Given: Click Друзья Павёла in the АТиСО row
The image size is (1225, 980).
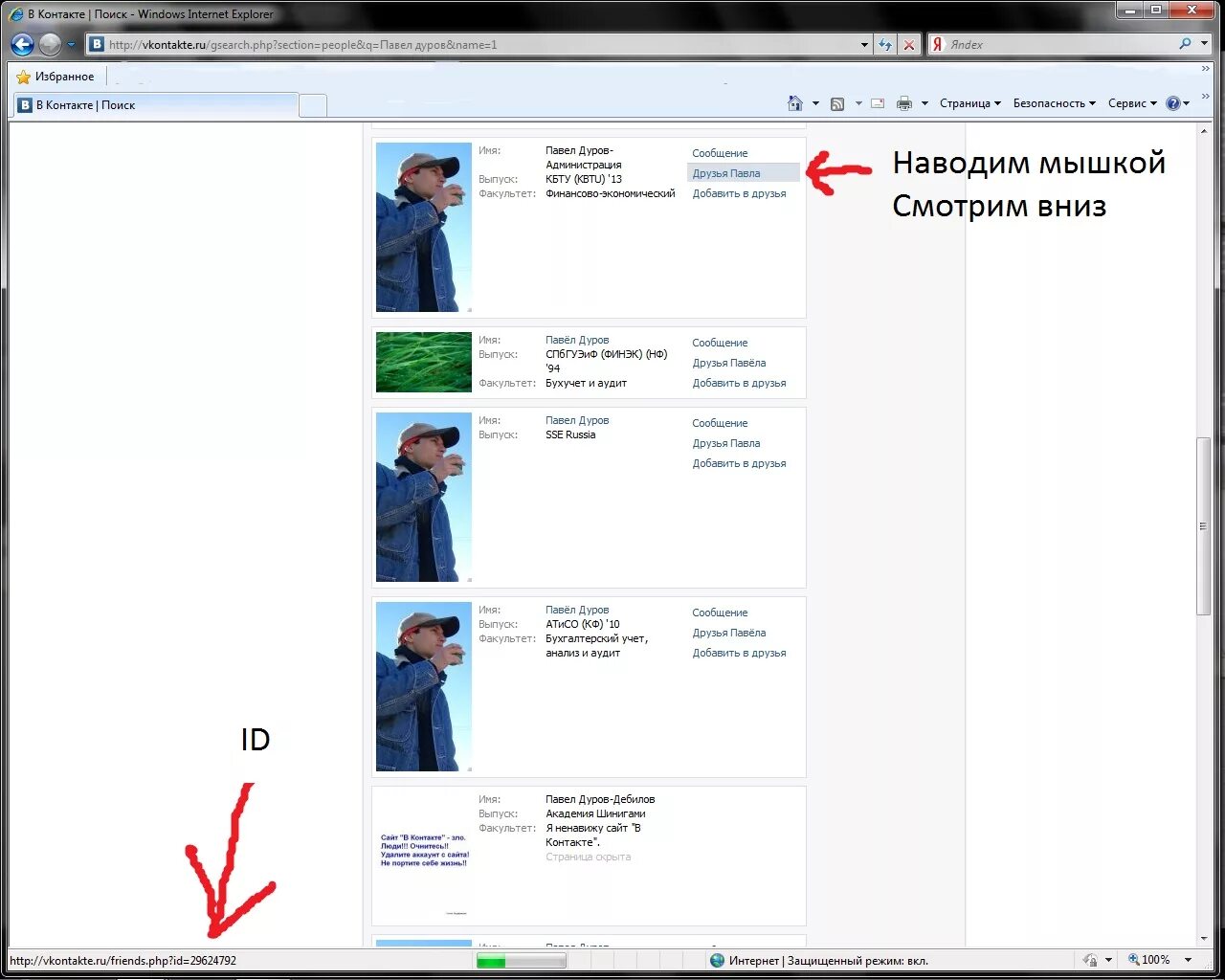Looking at the screenshot, I should coord(729,633).
